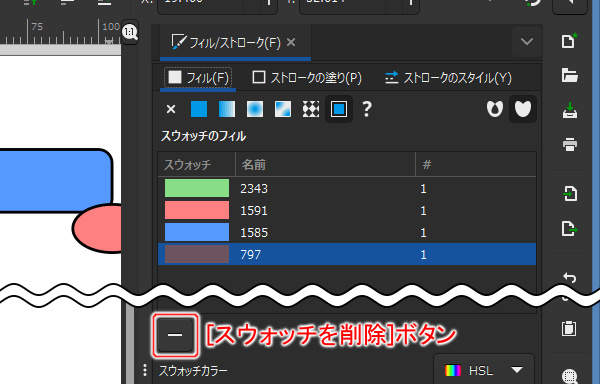Select the blue swatch 1585
The image size is (600, 384).
coord(197,232)
